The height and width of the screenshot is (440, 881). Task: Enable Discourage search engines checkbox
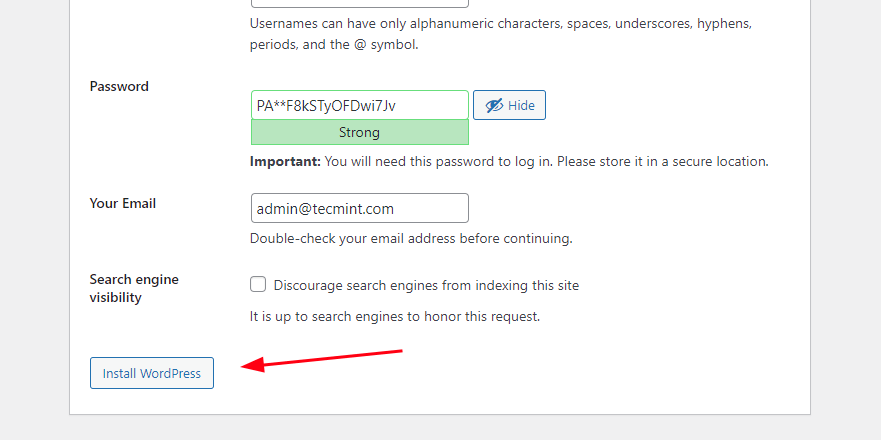[258, 285]
